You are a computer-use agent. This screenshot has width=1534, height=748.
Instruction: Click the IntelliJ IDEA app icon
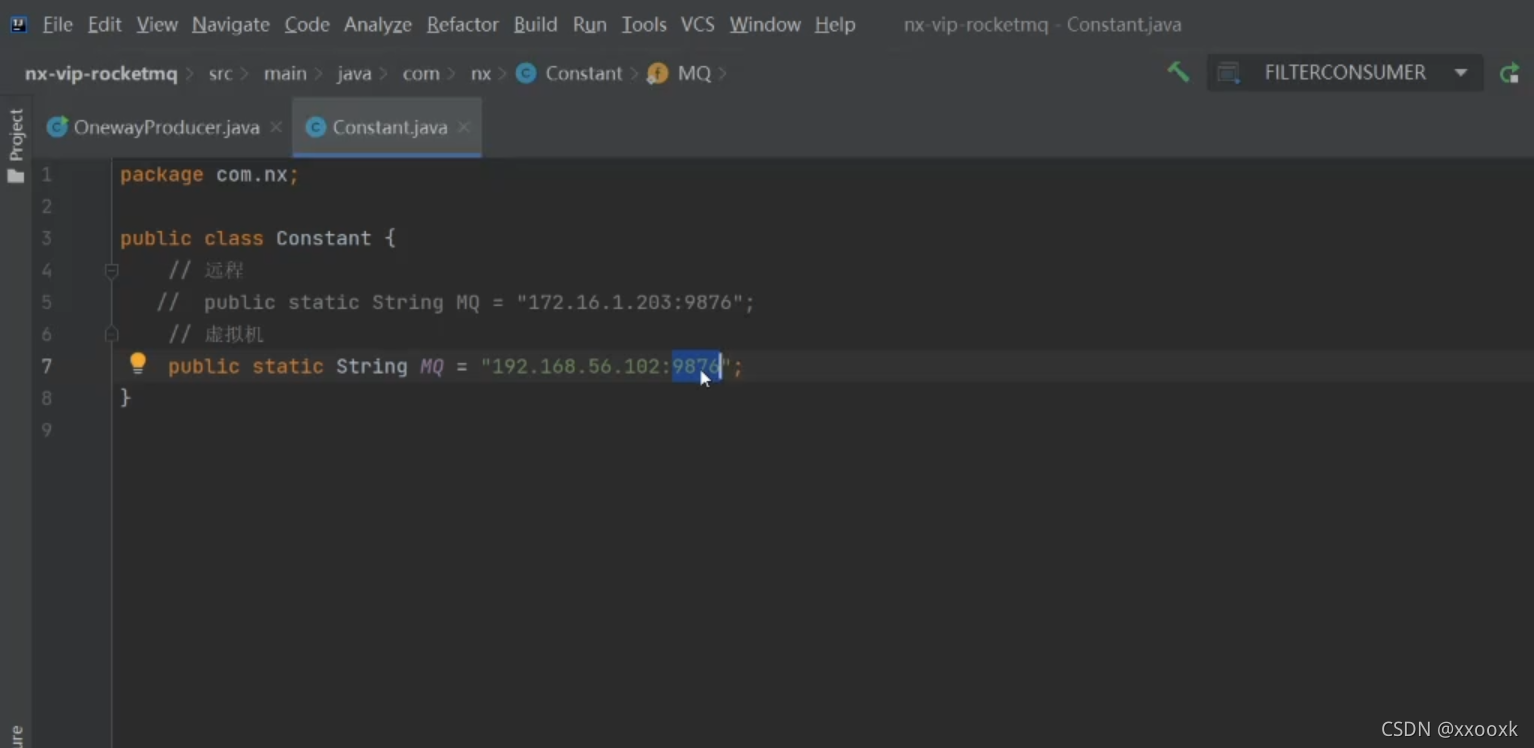click(18, 24)
